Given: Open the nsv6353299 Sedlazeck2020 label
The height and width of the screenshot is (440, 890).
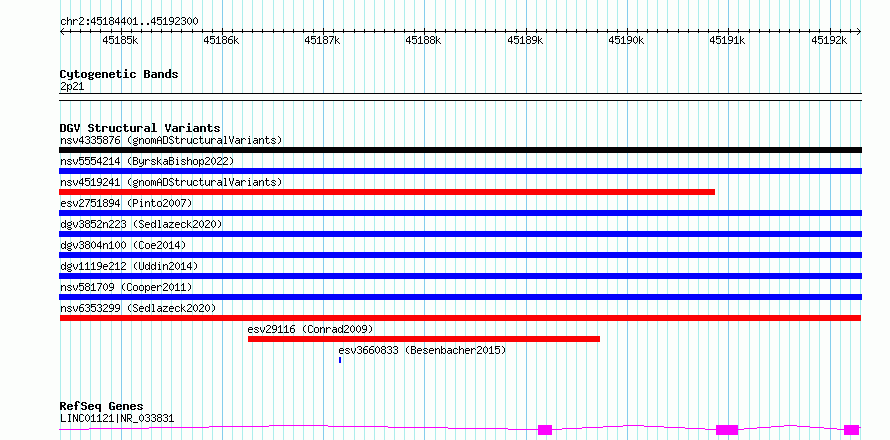Looking at the screenshot, I should tap(138, 308).
